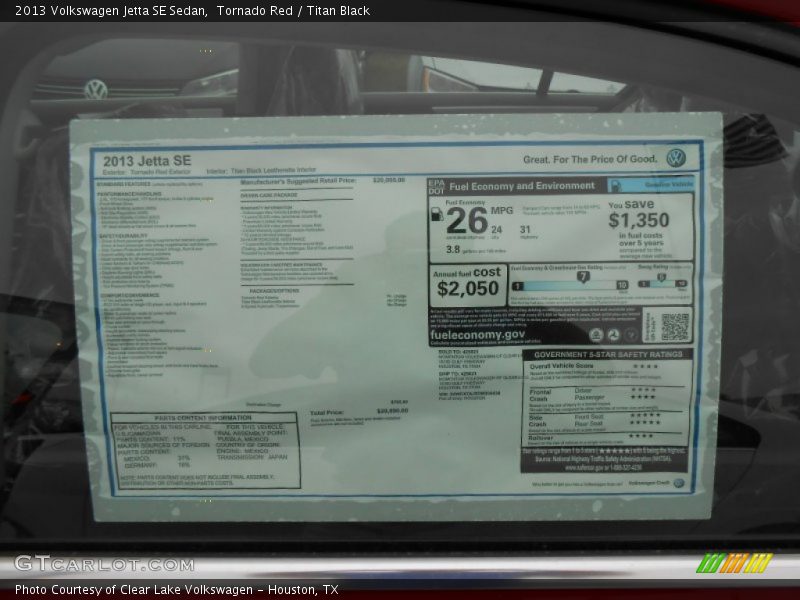Viewport: 800px width, 600px height.
Task: Click the QR code on the fuel economy label
Action: [674, 327]
